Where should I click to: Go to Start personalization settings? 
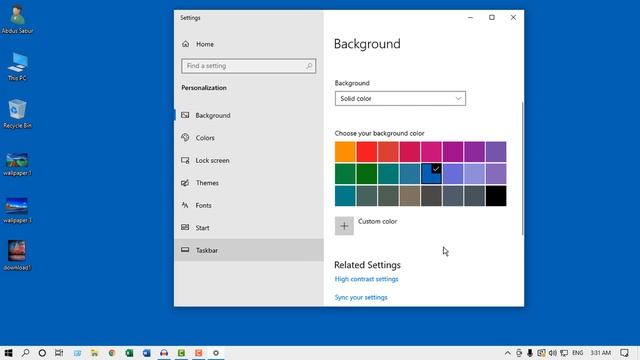(249, 228)
